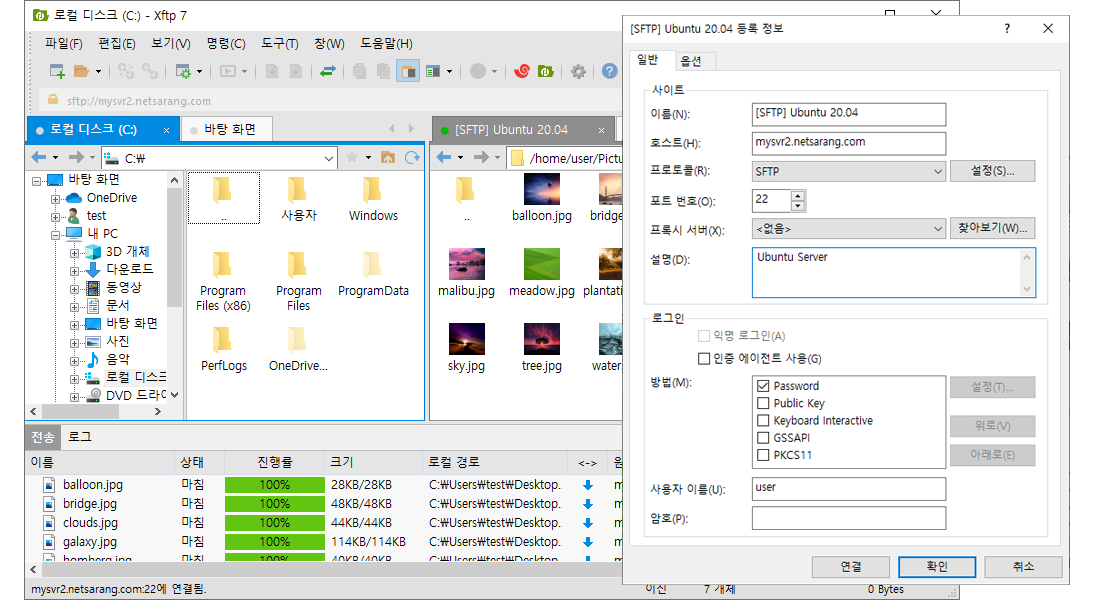Viewport: 1100px width, 600px height.
Task: Click into the 호스트(H) host field
Action: tap(848, 142)
